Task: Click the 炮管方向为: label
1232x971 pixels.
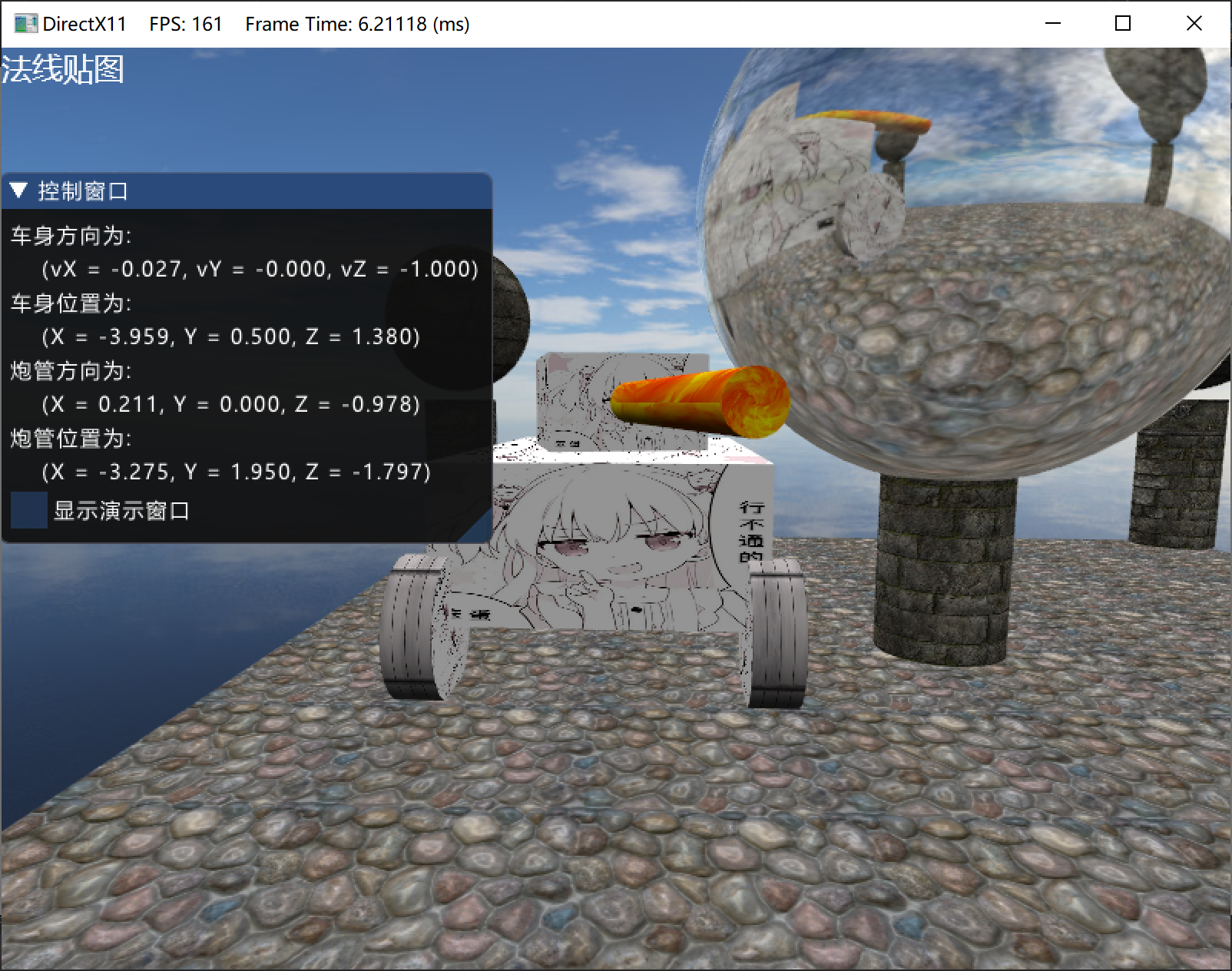Action: [x=71, y=370]
